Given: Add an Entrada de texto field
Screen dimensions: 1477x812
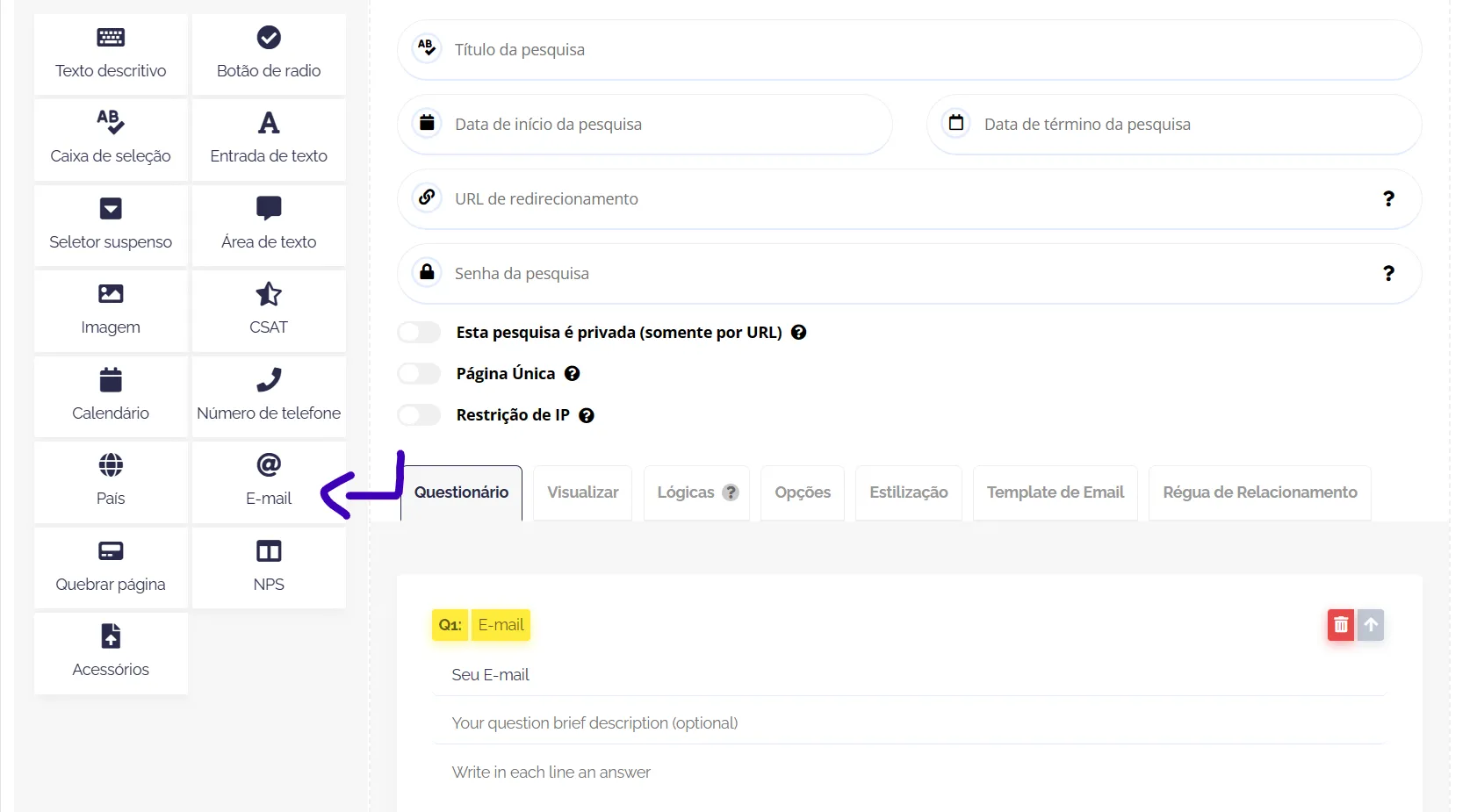Looking at the screenshot, I should coord(269,140).
